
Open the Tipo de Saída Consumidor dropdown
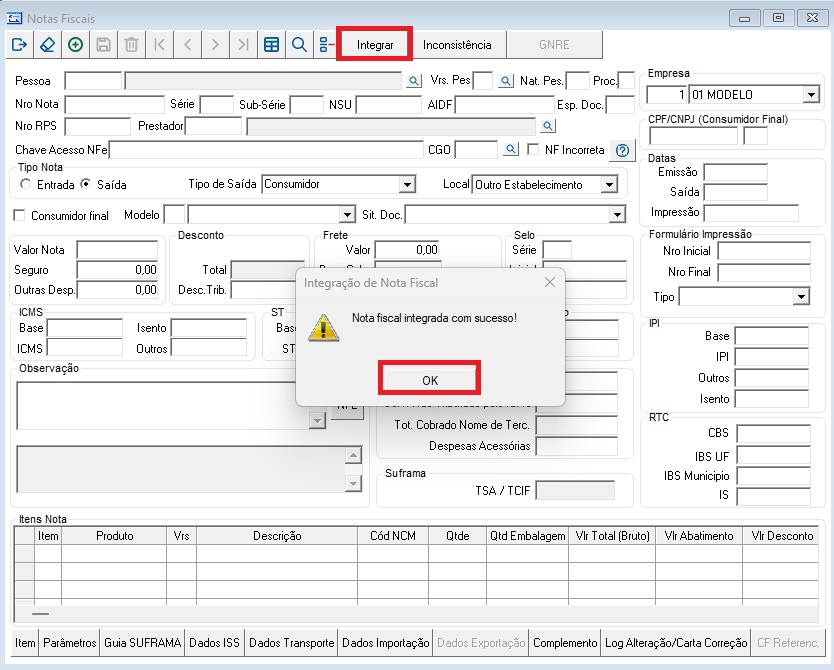click(407, 185)
